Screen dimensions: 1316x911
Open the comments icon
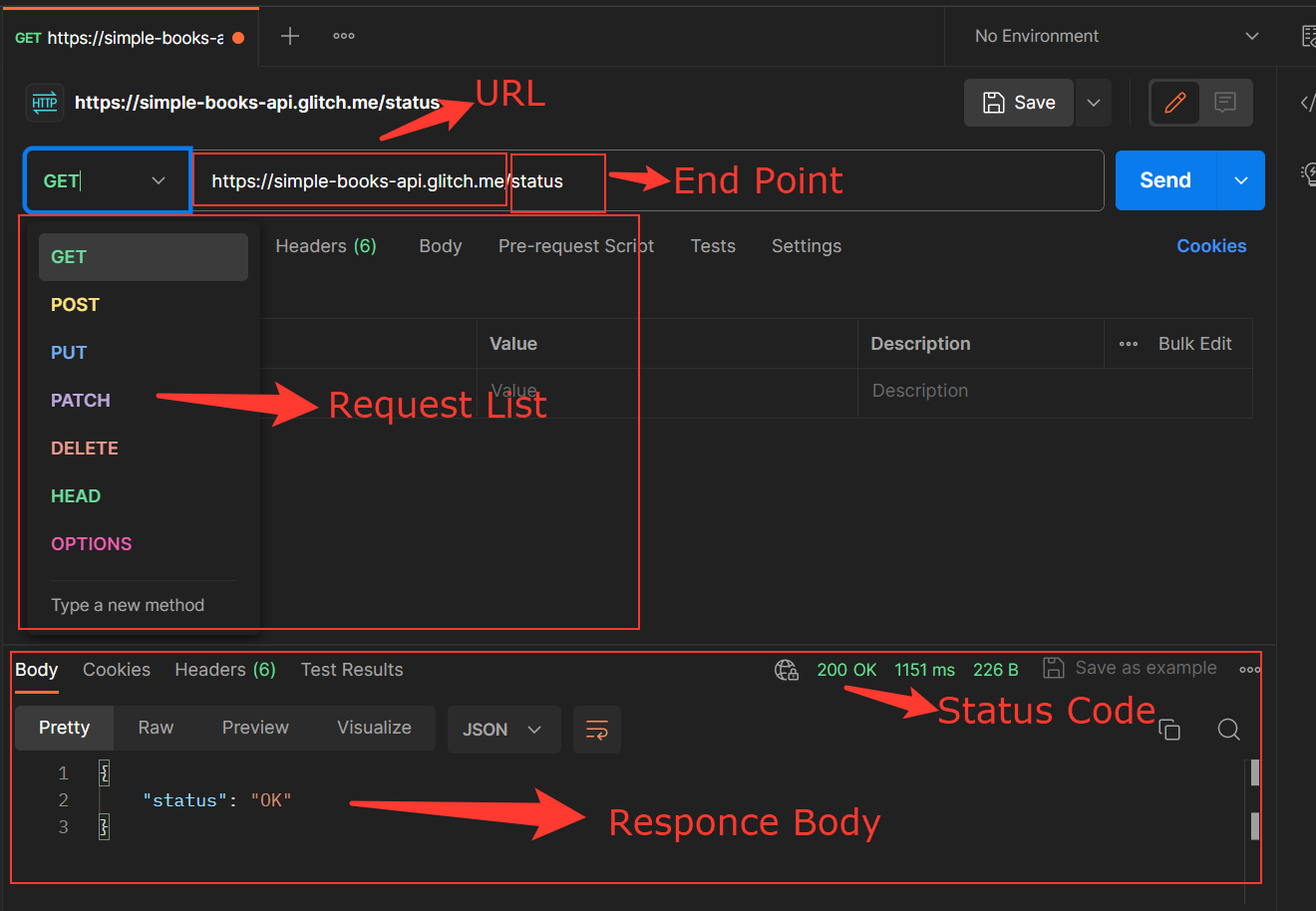[1225, 103]
